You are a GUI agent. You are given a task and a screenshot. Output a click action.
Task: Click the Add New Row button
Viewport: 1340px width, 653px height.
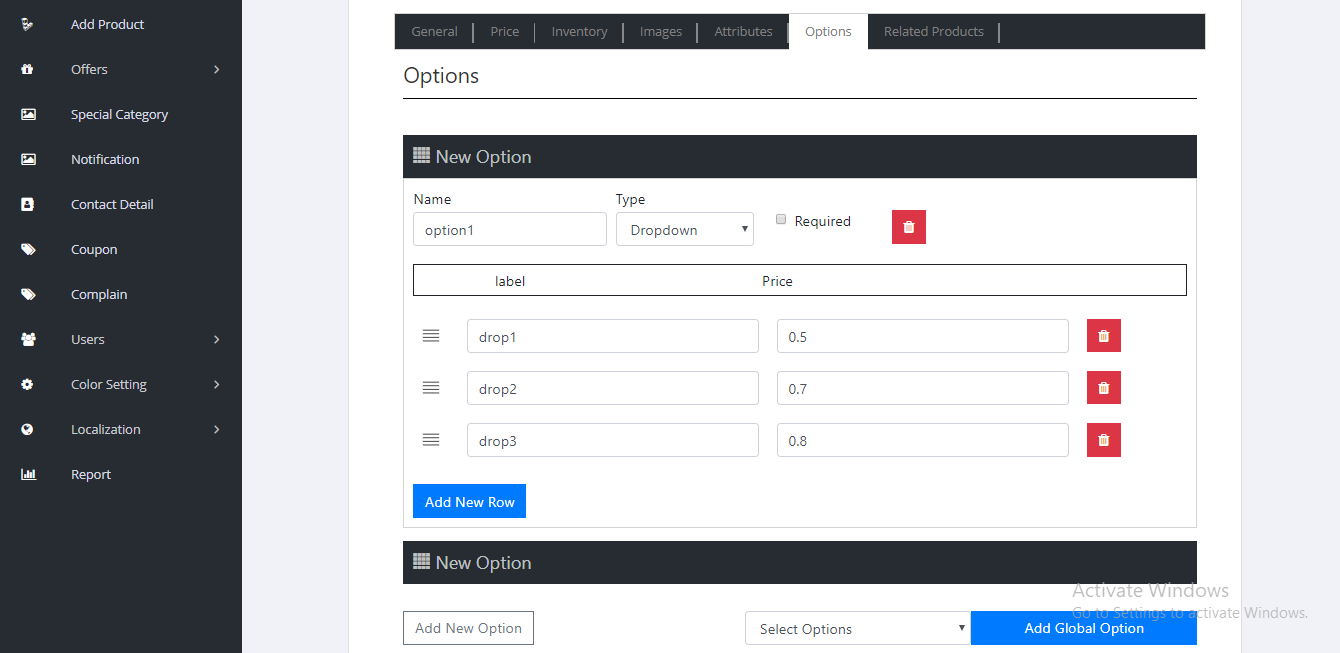pyautogui.click(x=469, y=502)
